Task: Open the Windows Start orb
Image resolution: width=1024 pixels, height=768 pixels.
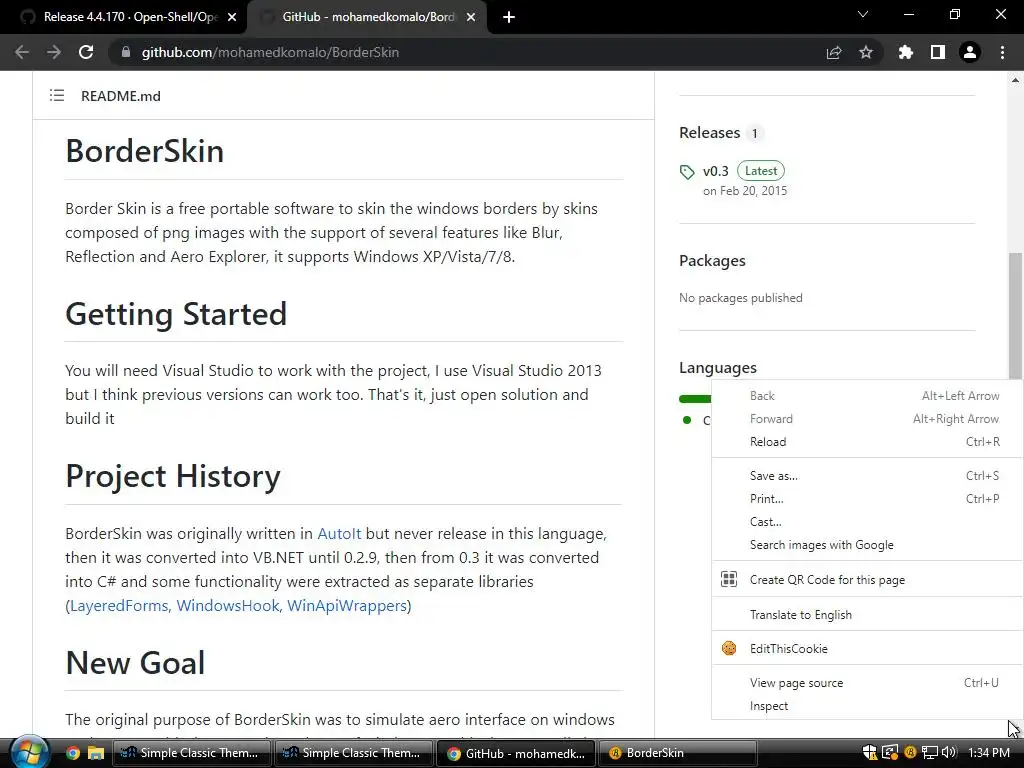Action: click(x=29, y=752)
